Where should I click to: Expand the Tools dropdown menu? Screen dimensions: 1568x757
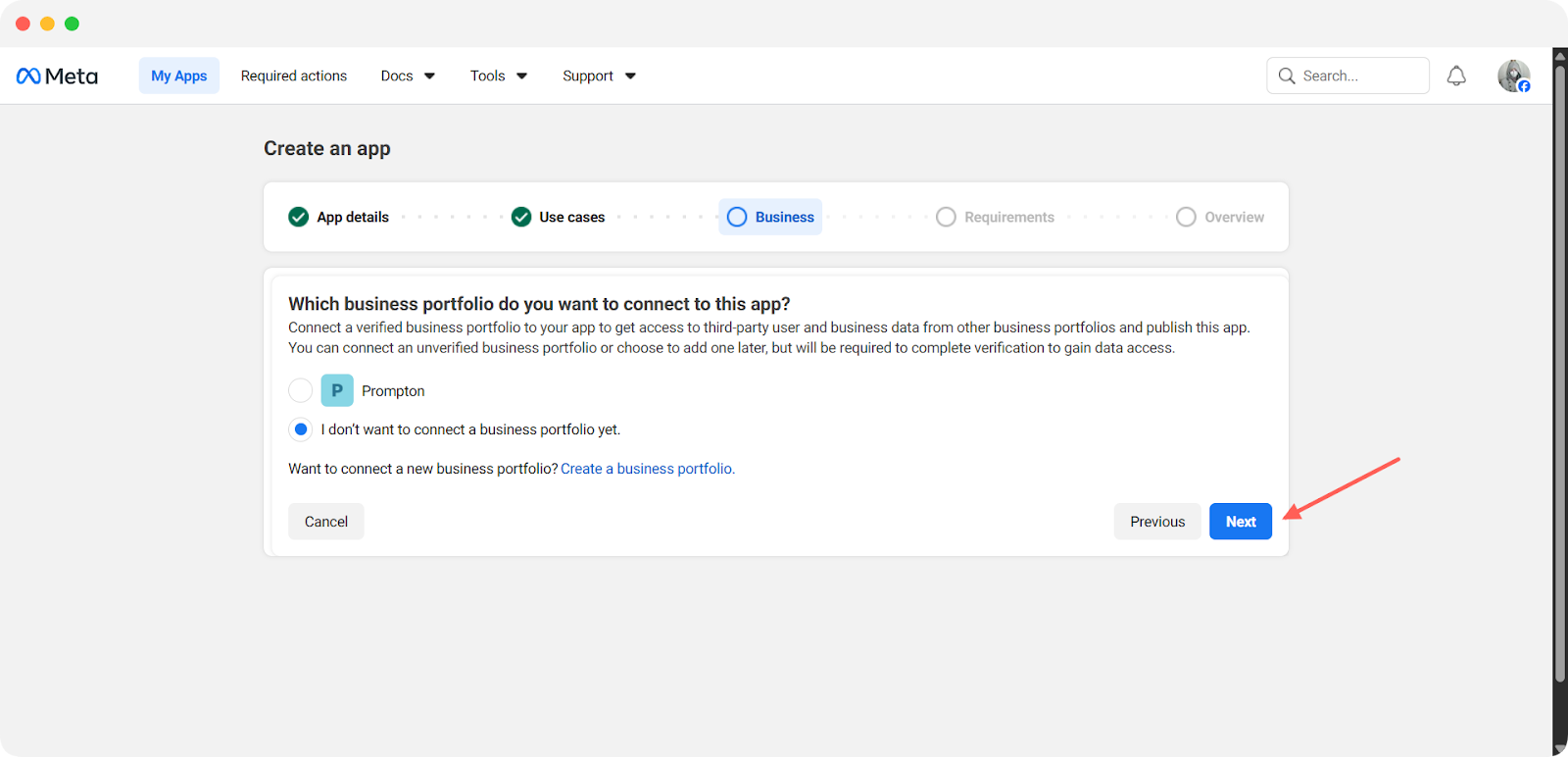pyautogui.click(x=498, y=76)
